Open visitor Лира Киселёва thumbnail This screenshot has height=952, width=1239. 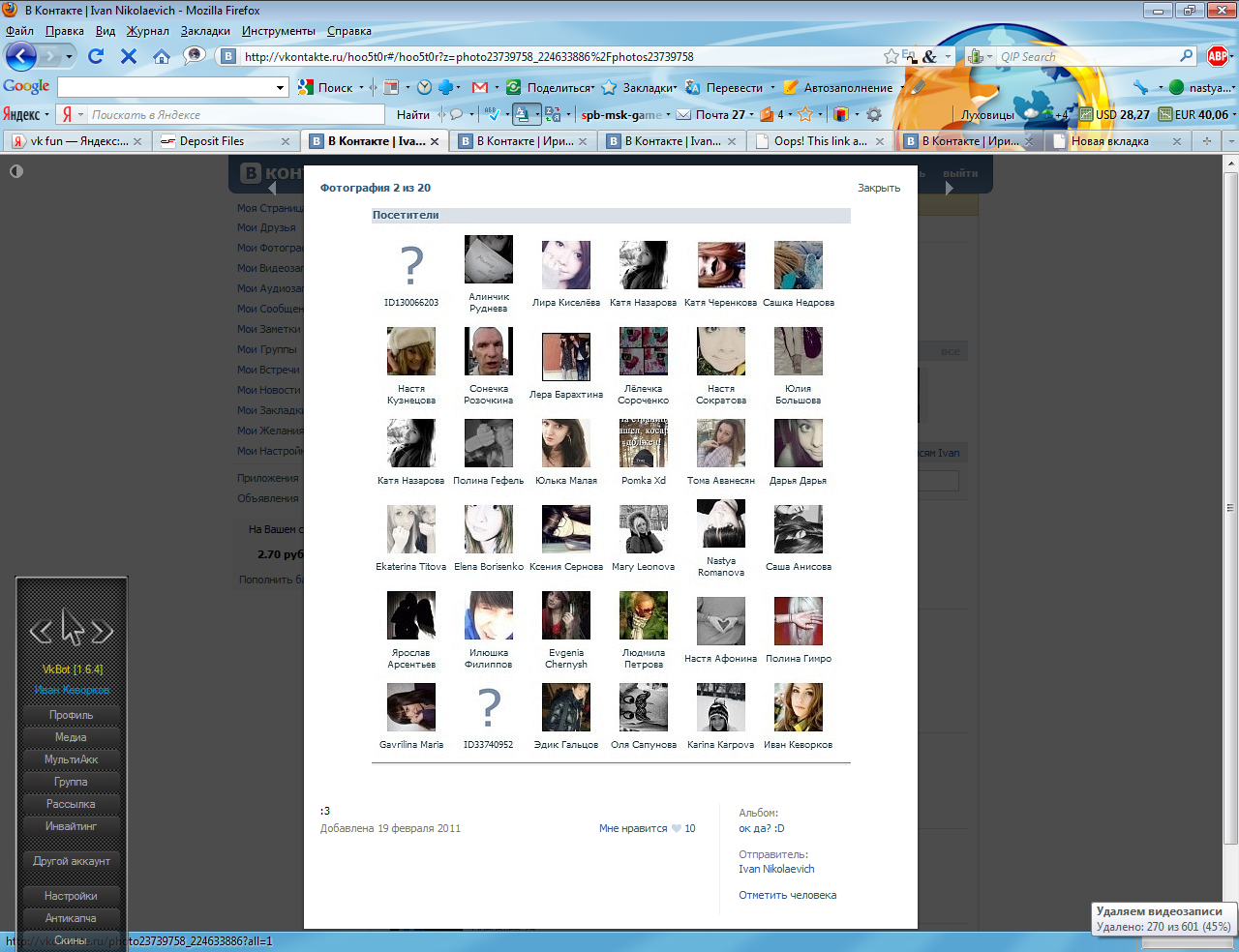point(566,265)
